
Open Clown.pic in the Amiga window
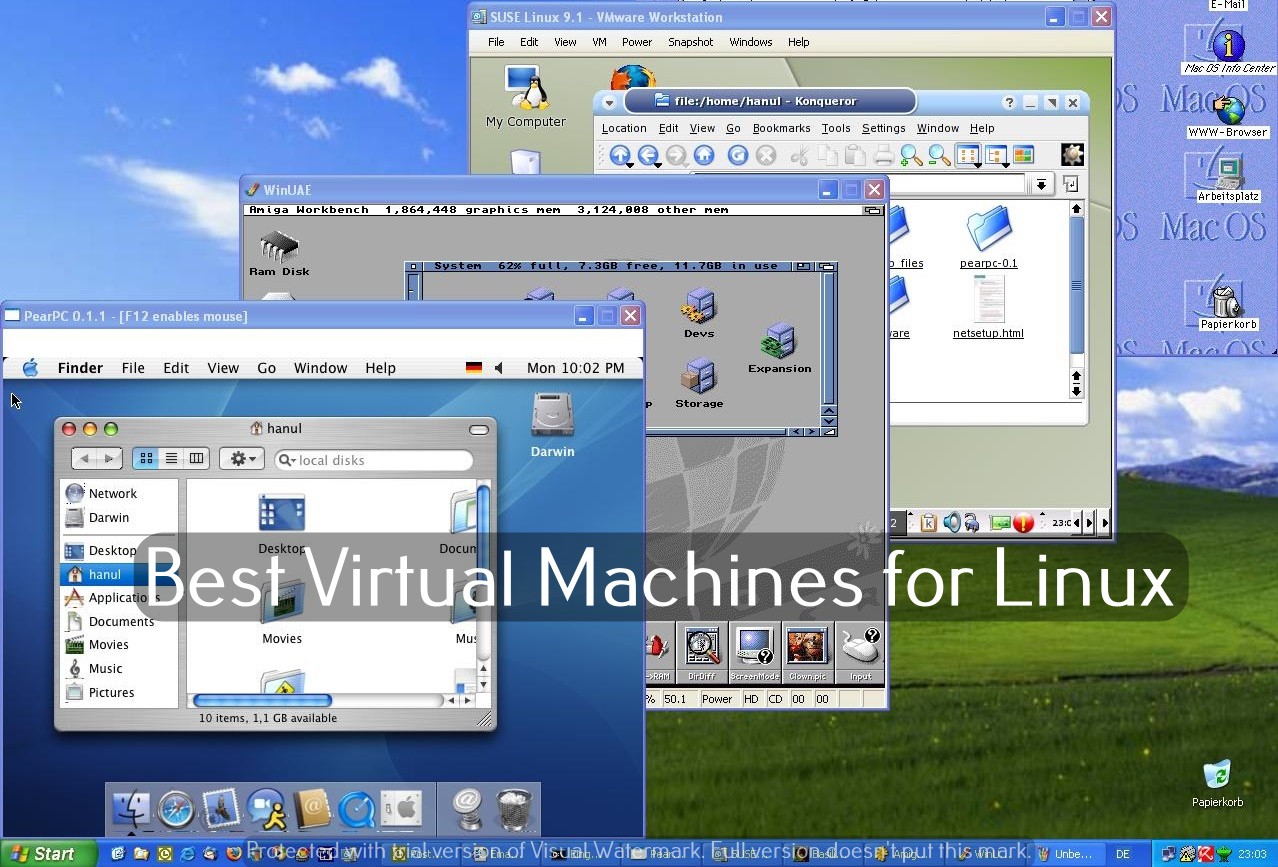tap(807, 652)
